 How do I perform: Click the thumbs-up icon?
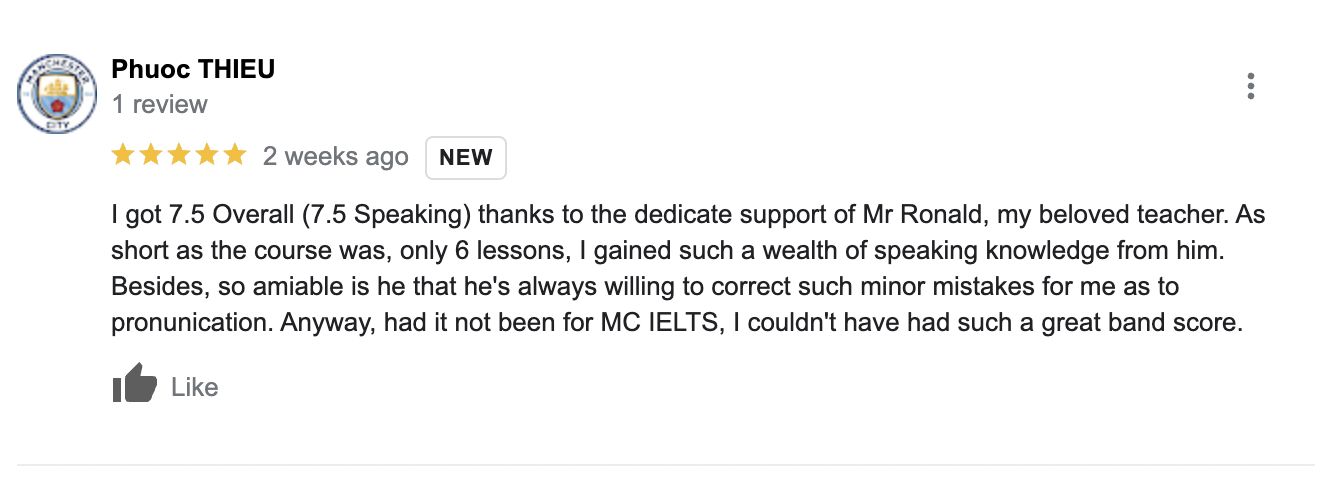coord(135,383)
